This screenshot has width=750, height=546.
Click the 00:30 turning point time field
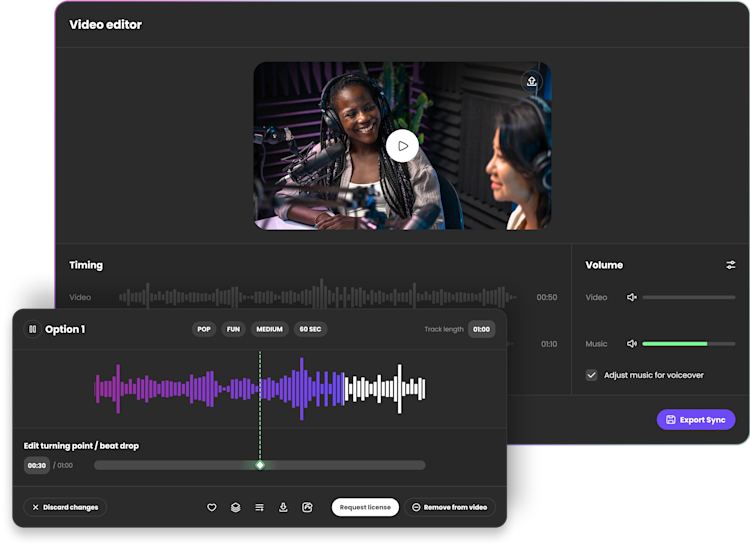click(x=37, y=465)
